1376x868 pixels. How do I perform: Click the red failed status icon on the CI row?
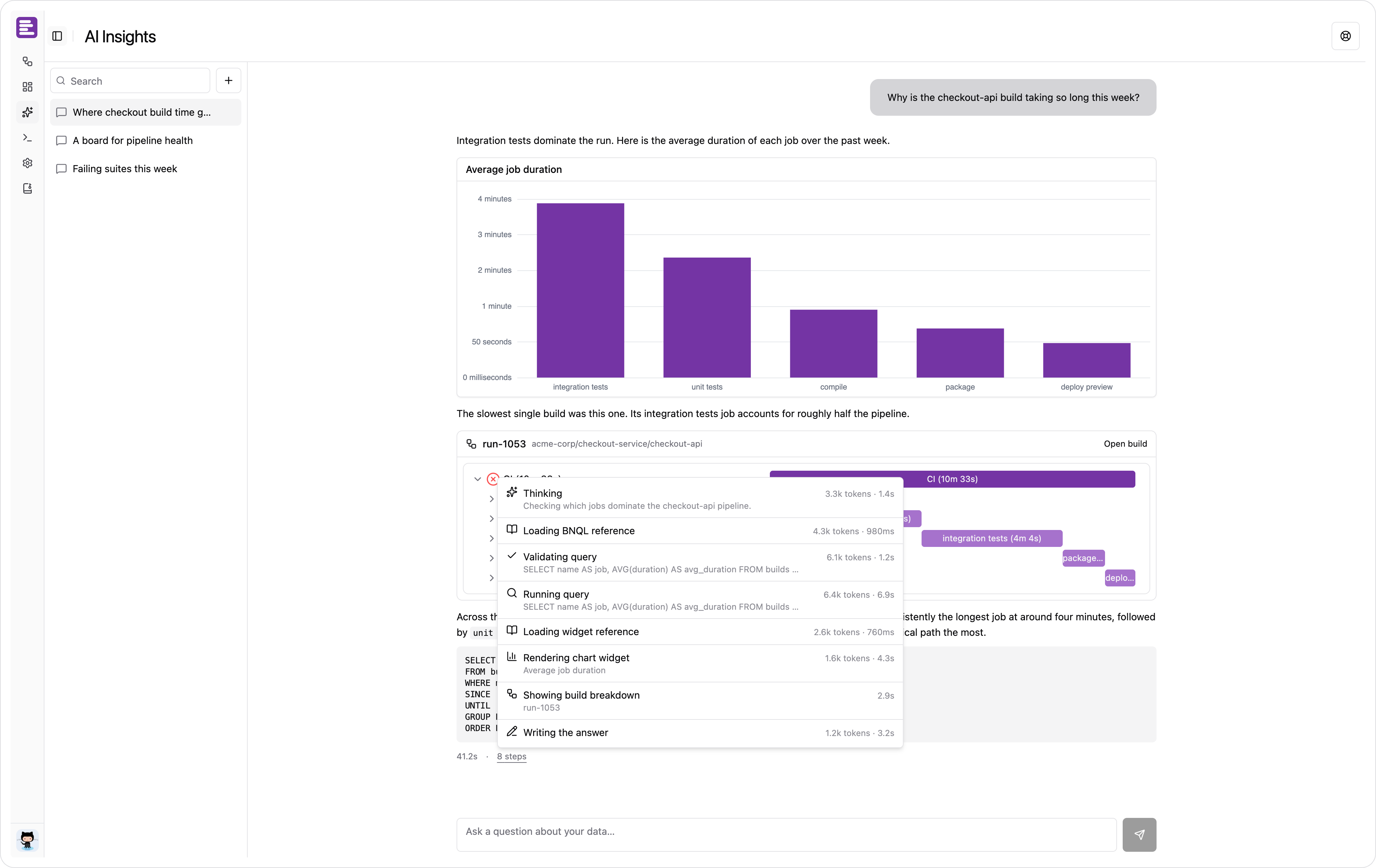tap(493, 479)
